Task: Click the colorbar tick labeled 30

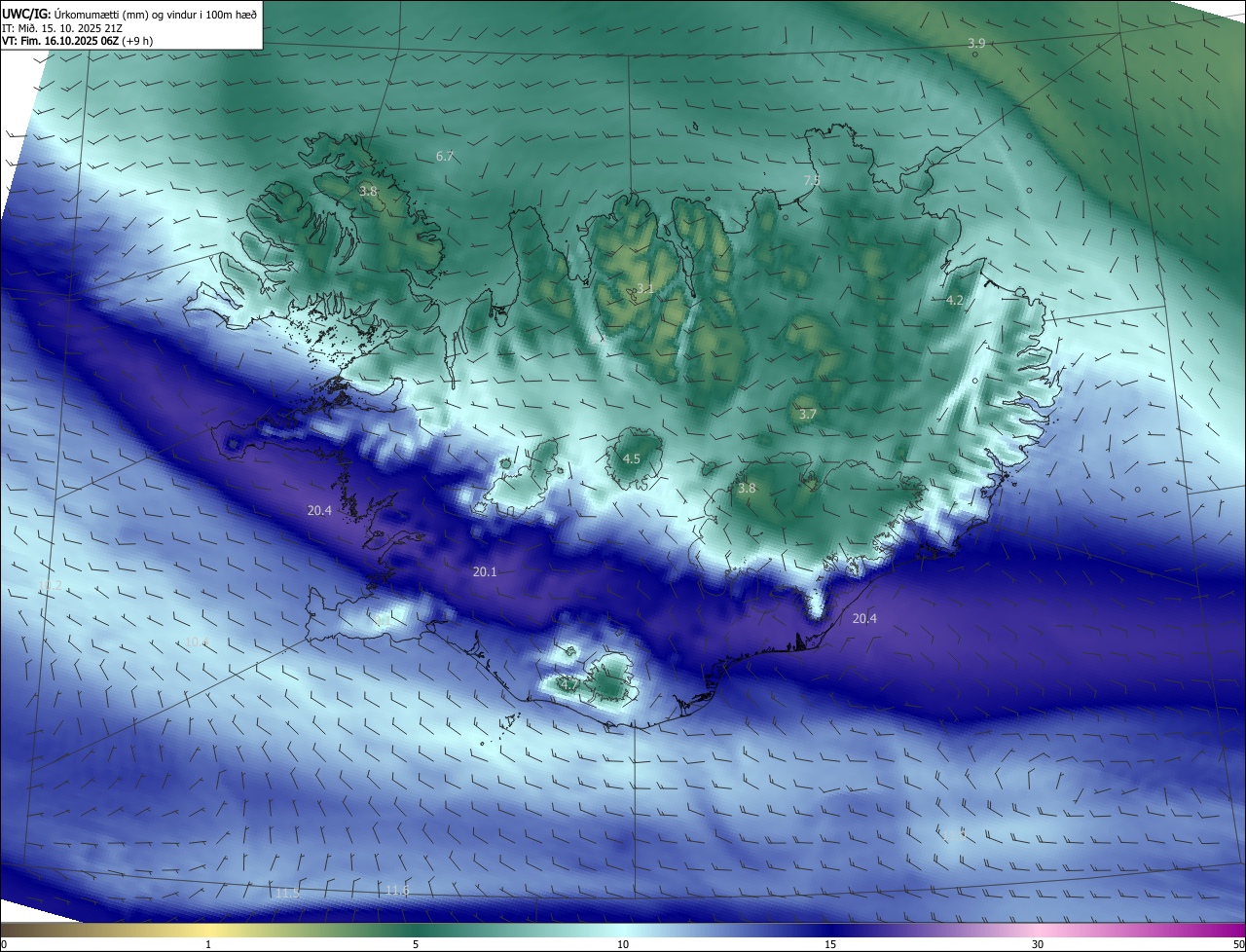Action: 1038,944
